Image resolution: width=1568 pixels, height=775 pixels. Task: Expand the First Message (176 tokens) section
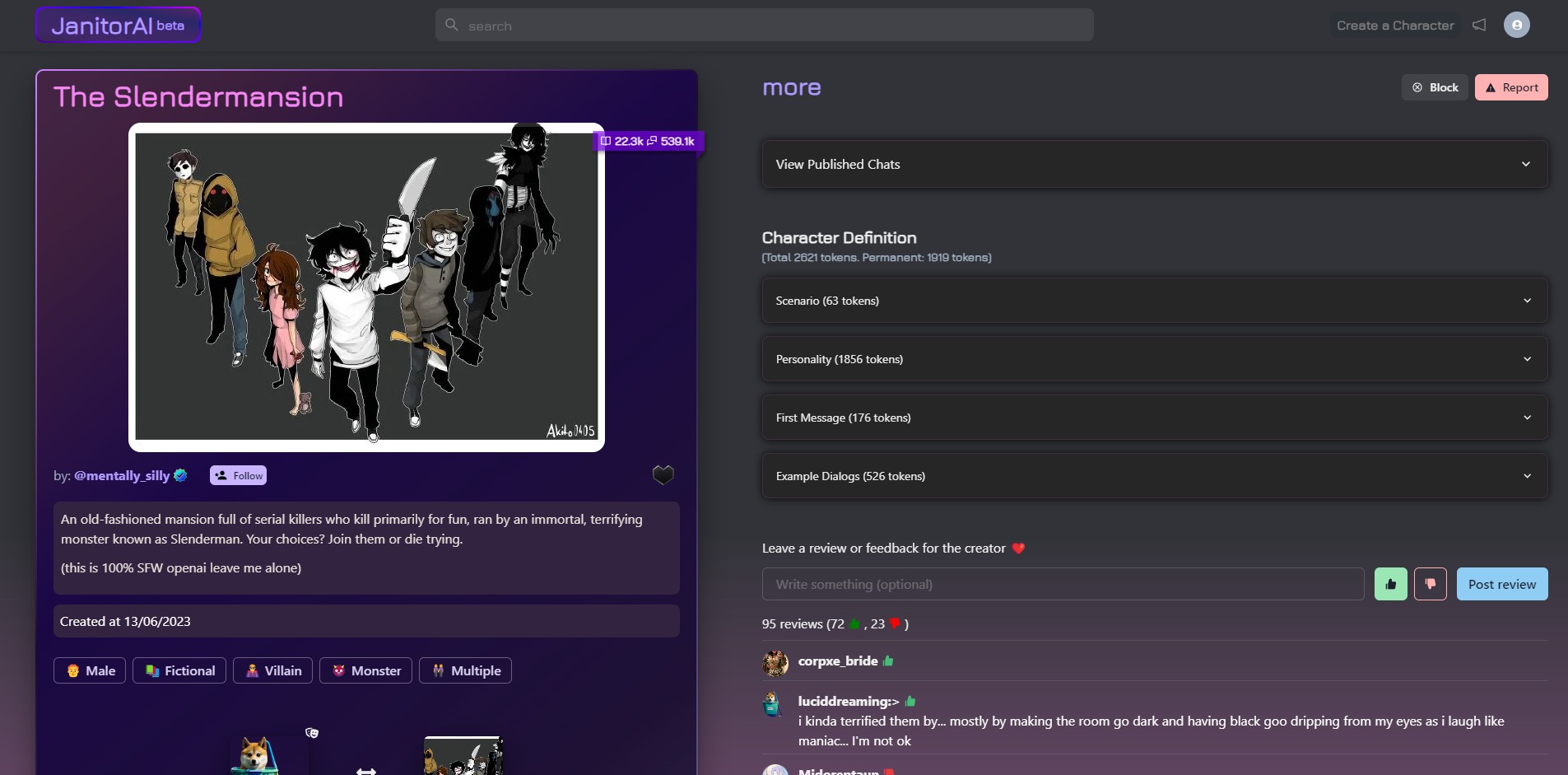click(x=1155, y=418)
